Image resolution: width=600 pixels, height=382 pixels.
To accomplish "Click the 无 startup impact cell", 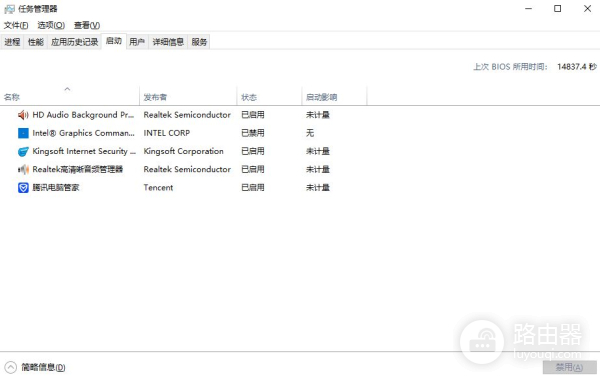I will 310,133.
